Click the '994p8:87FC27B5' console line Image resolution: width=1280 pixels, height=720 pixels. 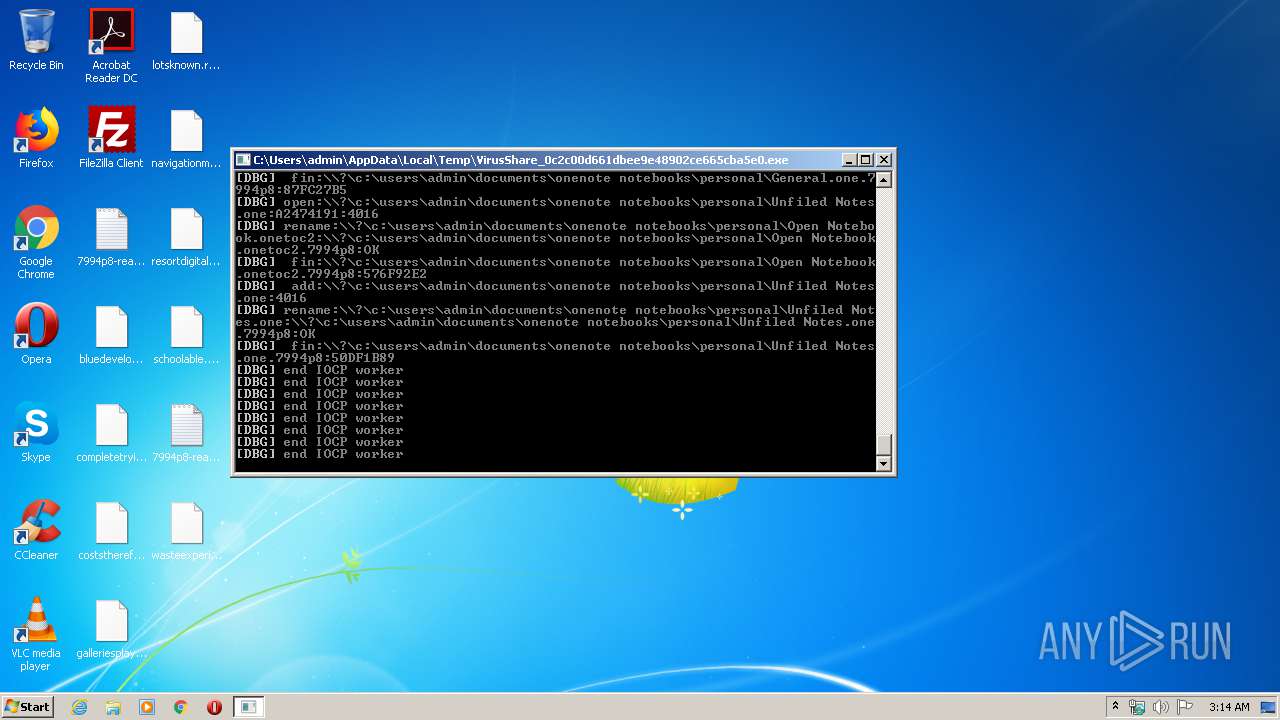[291, 190]
